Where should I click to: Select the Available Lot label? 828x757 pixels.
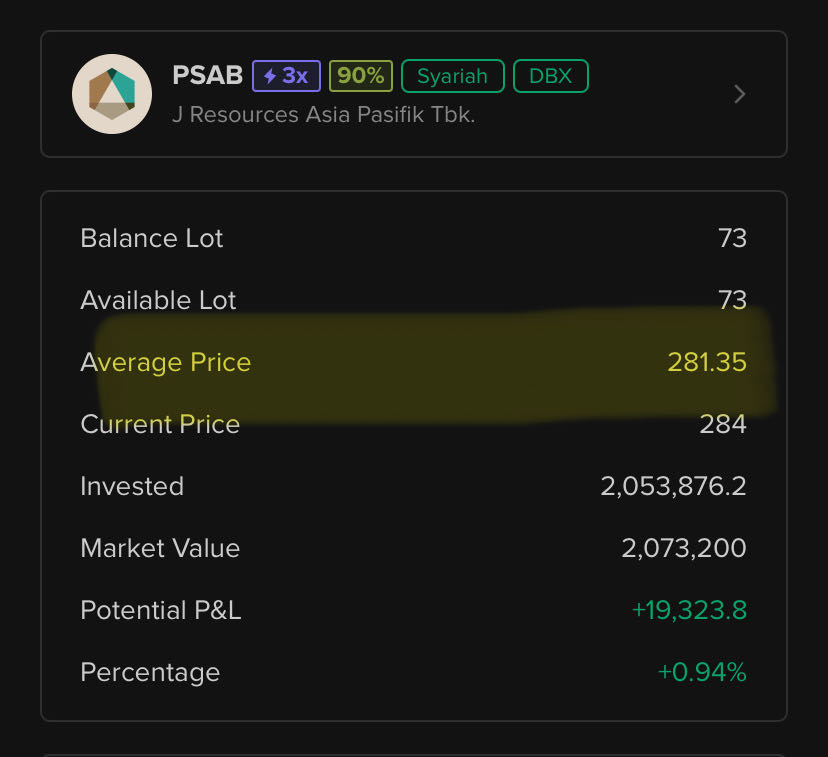(158, 300)
